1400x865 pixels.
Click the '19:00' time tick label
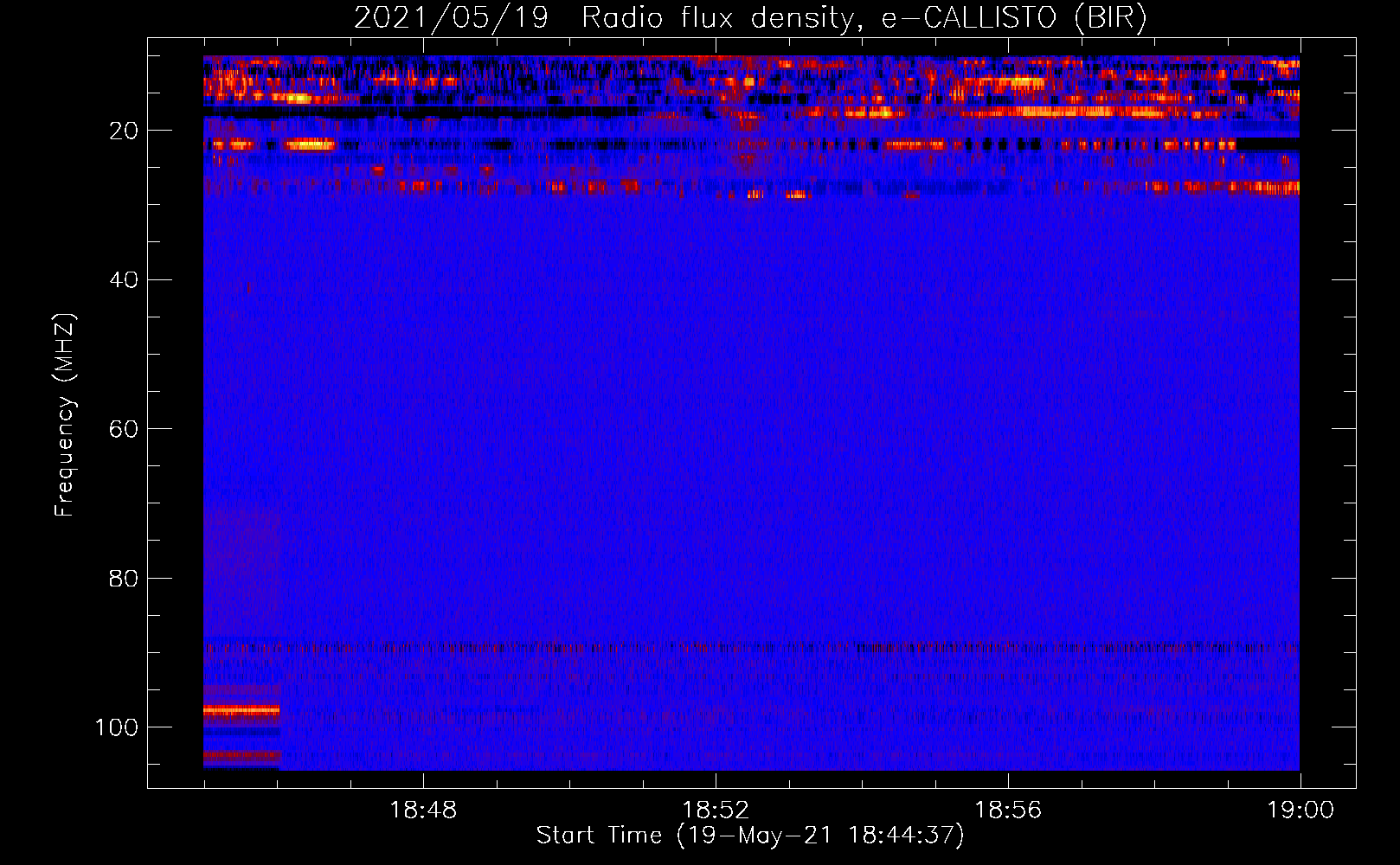[x=1300, y=811]
